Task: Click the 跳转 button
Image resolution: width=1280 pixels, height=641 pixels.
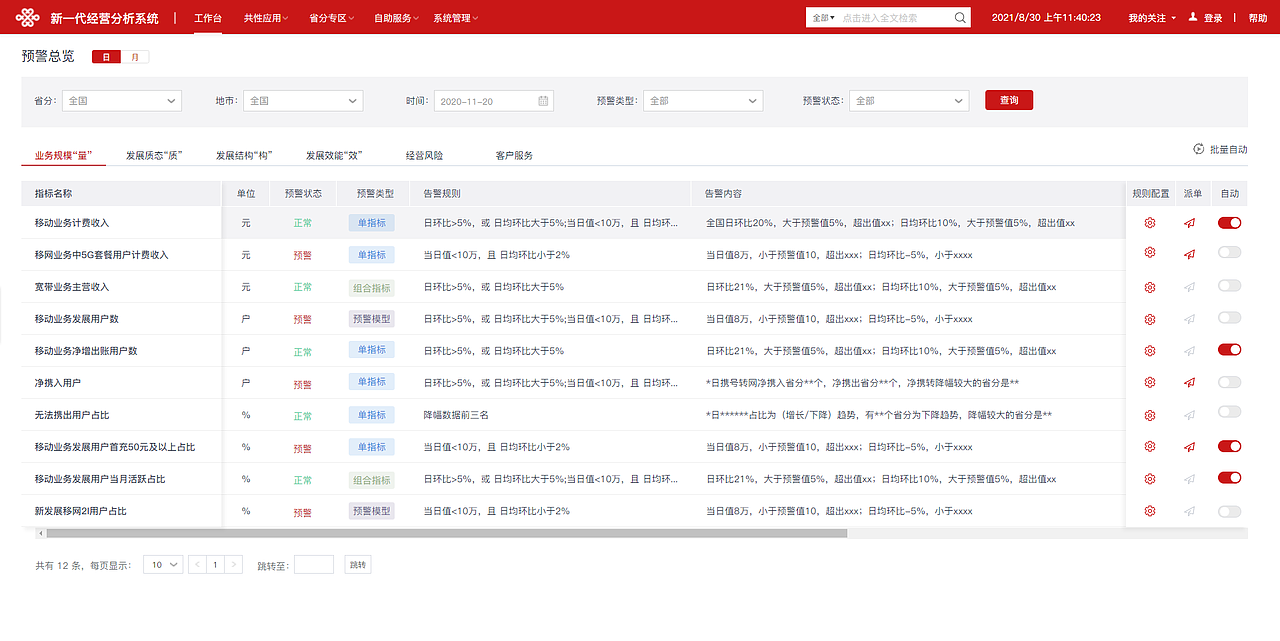Action: click(358, 565)
